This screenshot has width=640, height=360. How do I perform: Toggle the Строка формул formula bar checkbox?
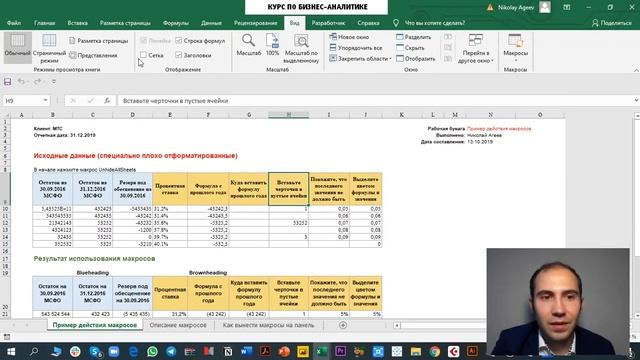click(x=178, y=40)
